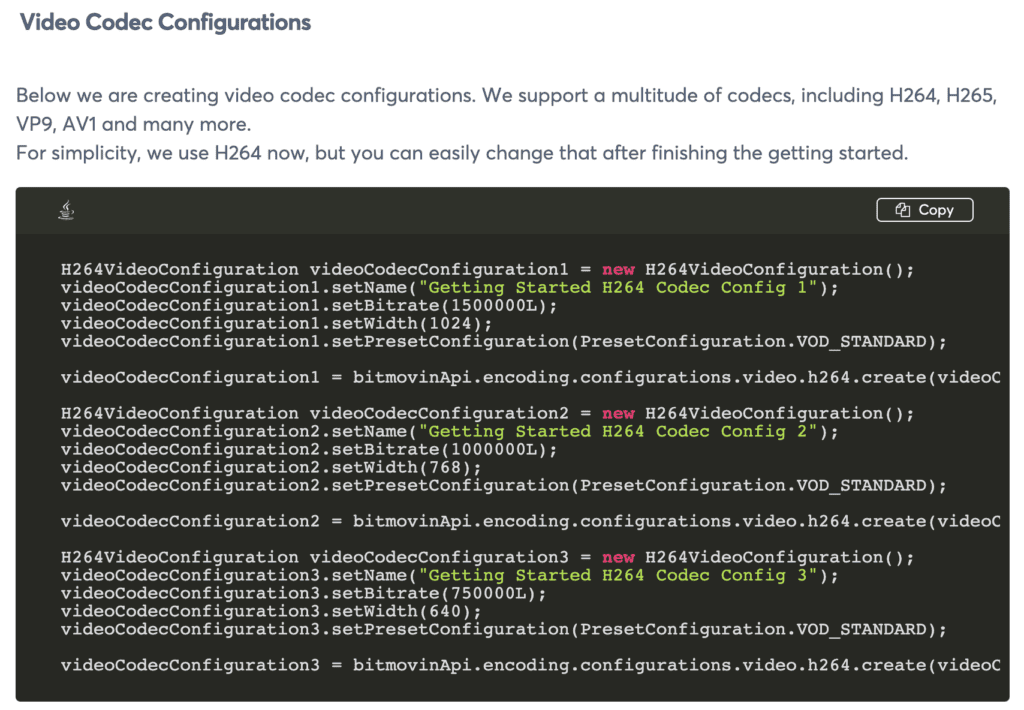The width and height of the screenshot is (1024, 710).
Task: Click the H264VideoConfiguration videoCodecConfiguration3 declaration line
Action: click(487, 557)
